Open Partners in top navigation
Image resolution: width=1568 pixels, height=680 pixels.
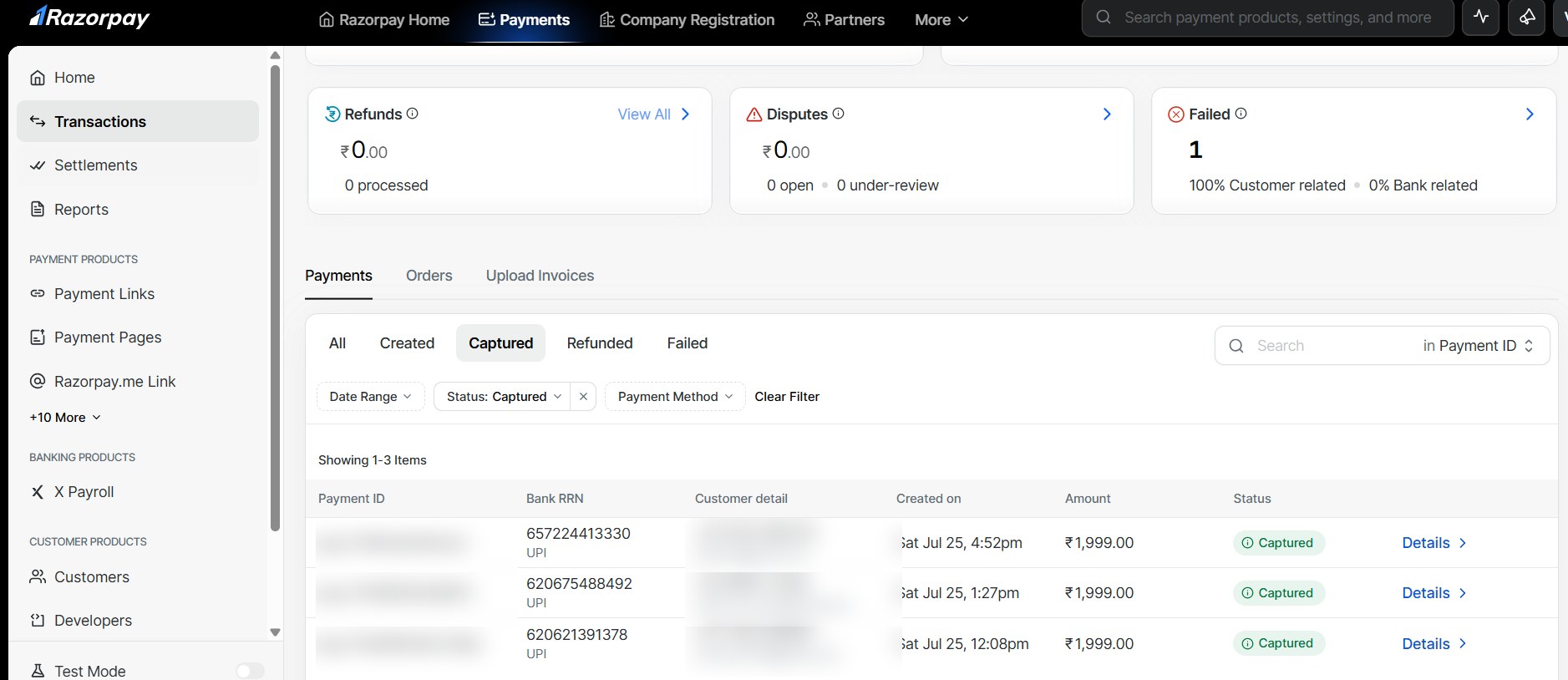[844, 20]
